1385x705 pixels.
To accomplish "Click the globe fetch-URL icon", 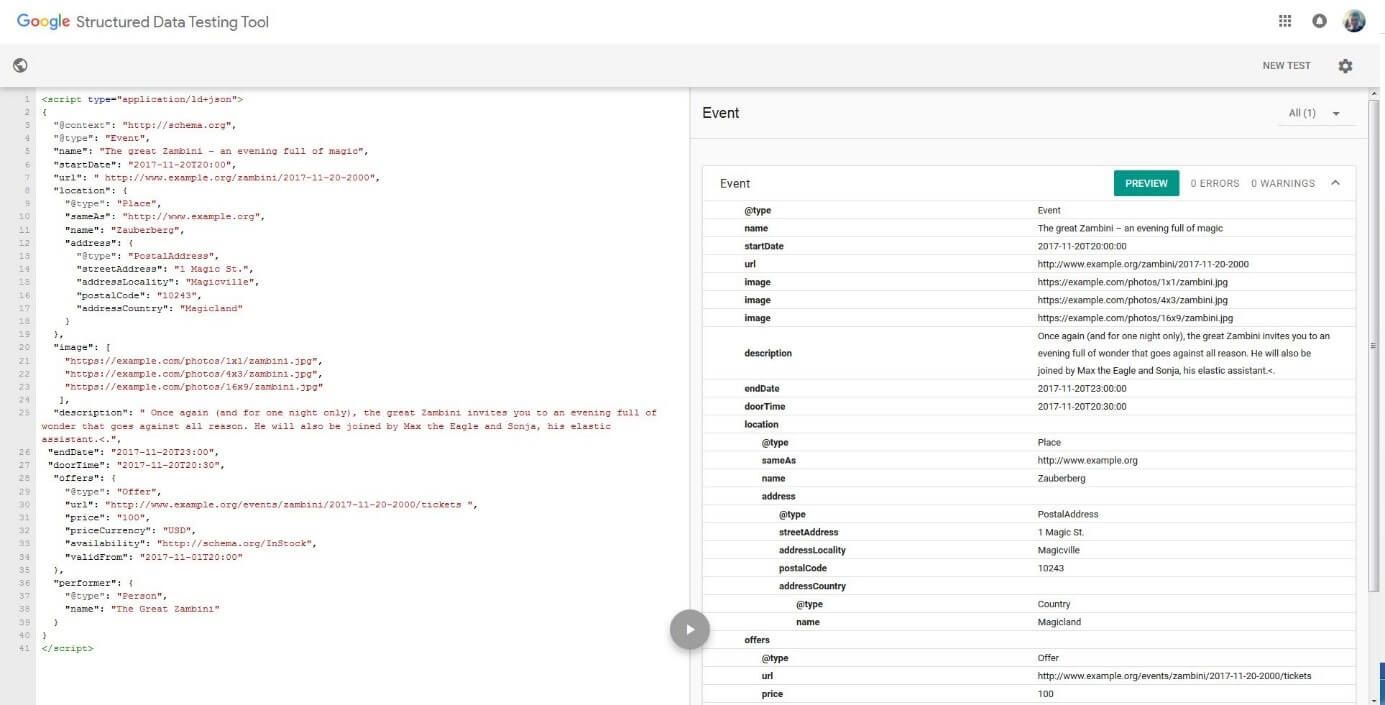I will [20, 65].
